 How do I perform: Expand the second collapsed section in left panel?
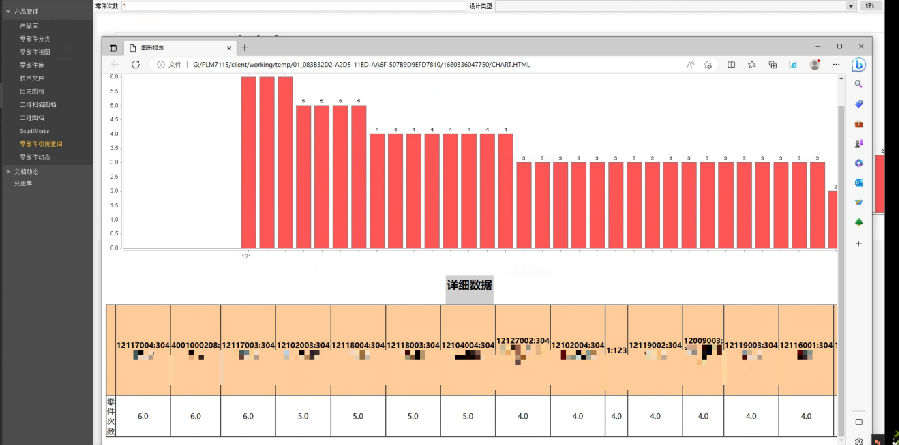pyautogui.click(x=6, y=171)
